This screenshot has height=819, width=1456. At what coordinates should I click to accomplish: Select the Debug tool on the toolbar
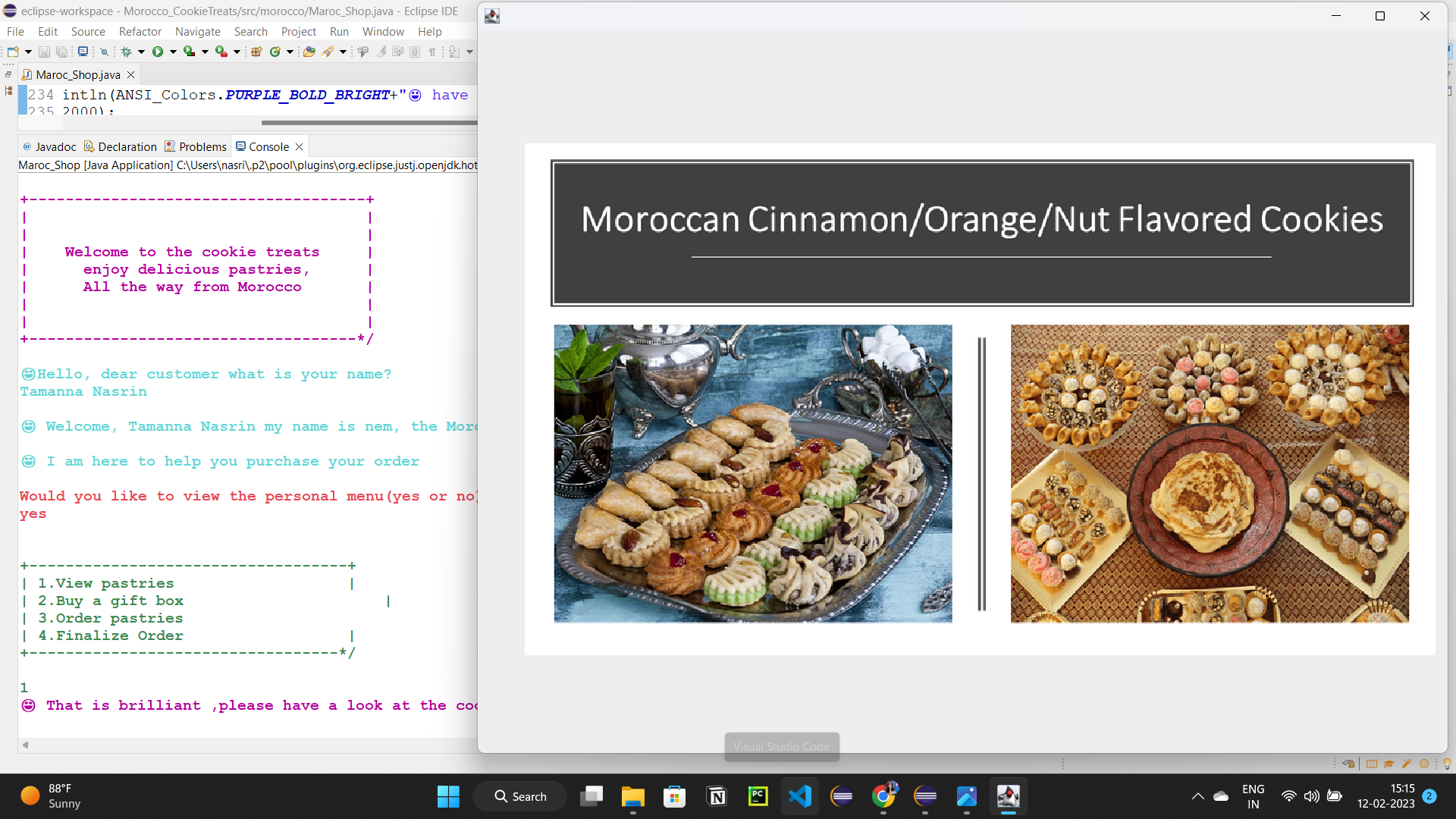[127, 52]
